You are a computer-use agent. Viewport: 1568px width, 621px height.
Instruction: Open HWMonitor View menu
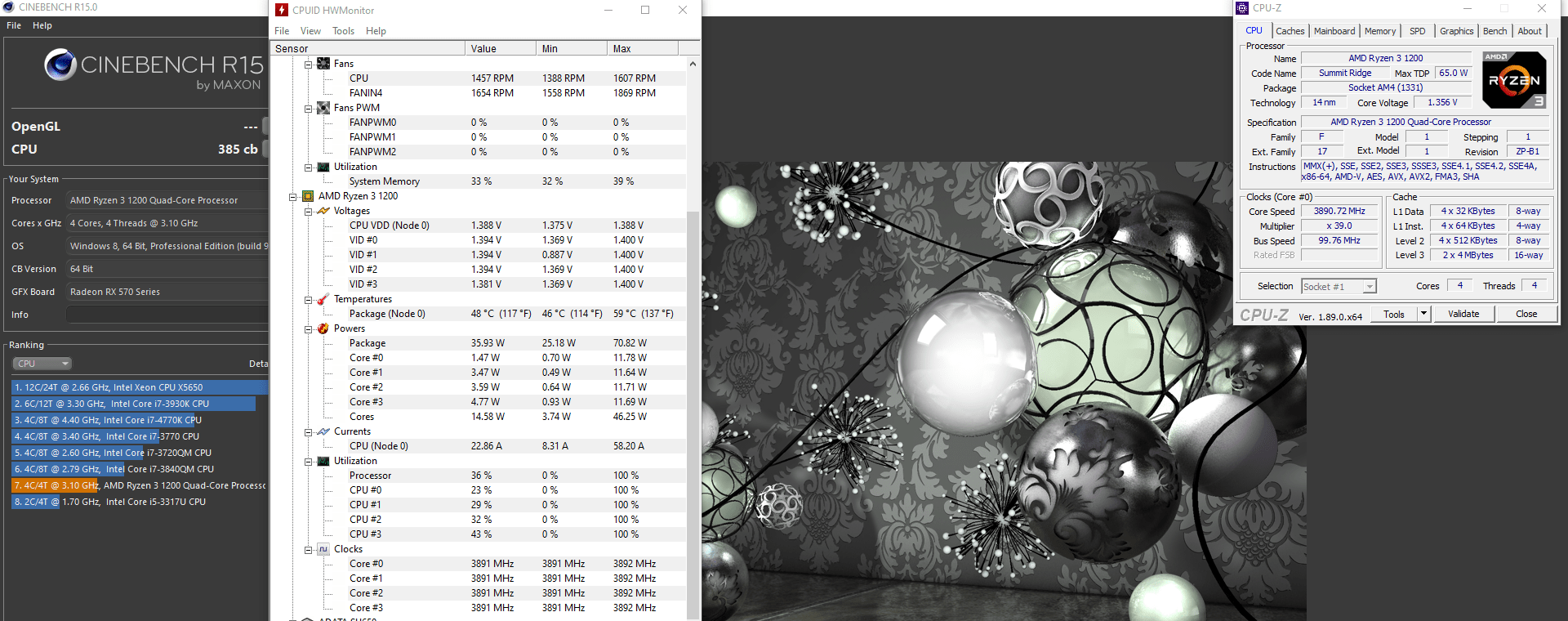click(310, 31)
